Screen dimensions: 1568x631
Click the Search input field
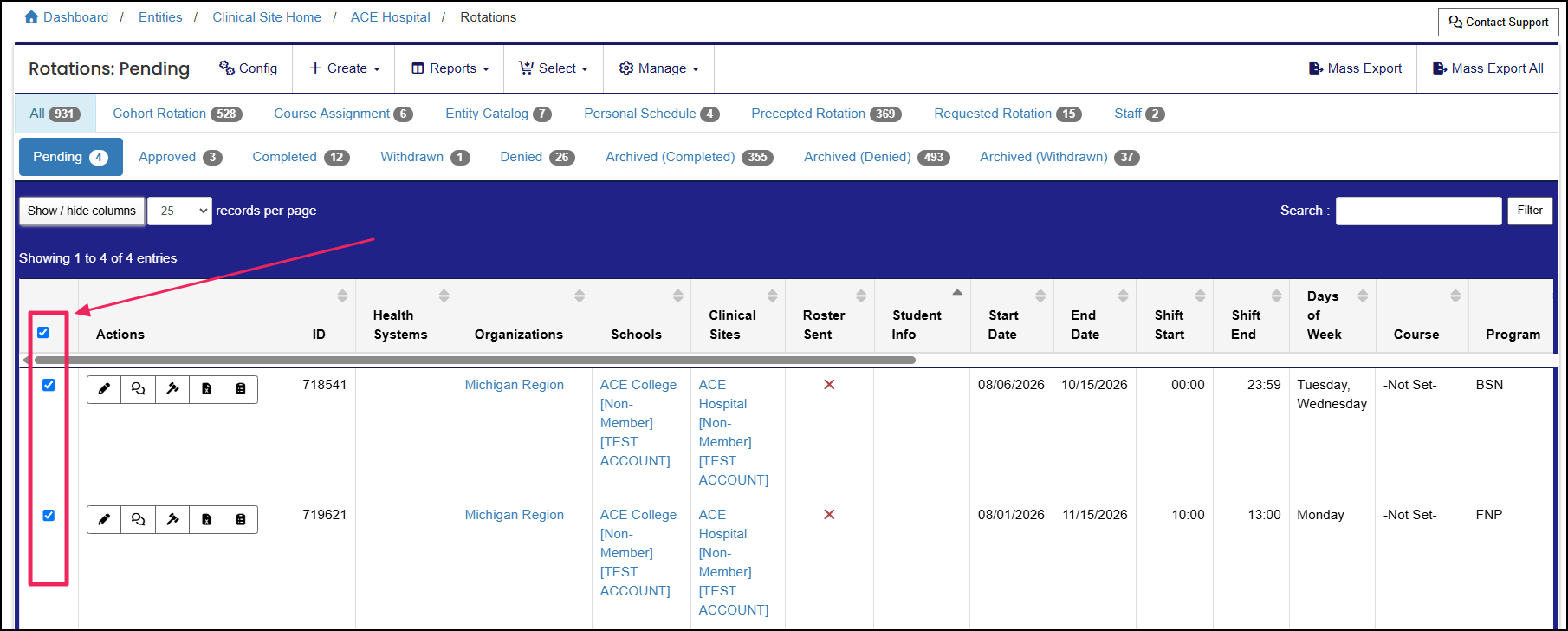pos(1418,211)
